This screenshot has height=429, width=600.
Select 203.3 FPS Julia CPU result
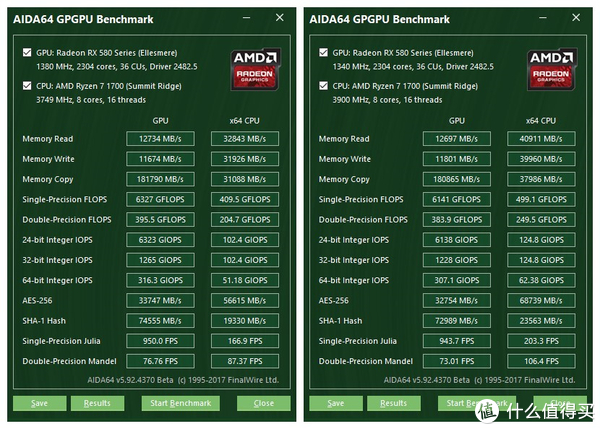click(541, 341)
